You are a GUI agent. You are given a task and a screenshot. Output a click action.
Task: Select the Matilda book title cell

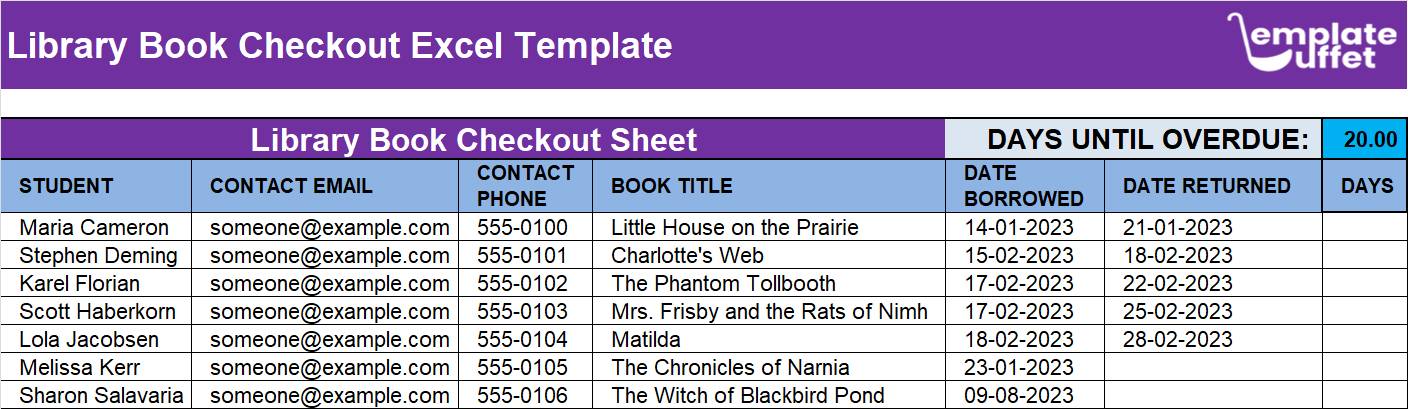point(769,339)
